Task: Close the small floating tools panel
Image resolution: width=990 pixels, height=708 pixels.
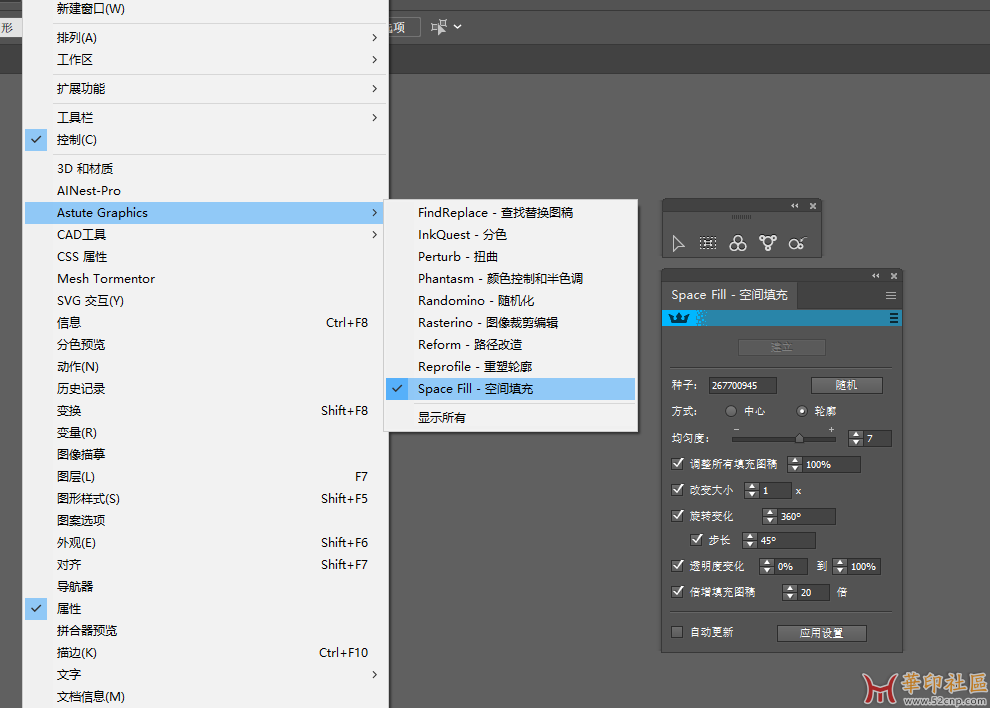Action: tap(813, 205)
